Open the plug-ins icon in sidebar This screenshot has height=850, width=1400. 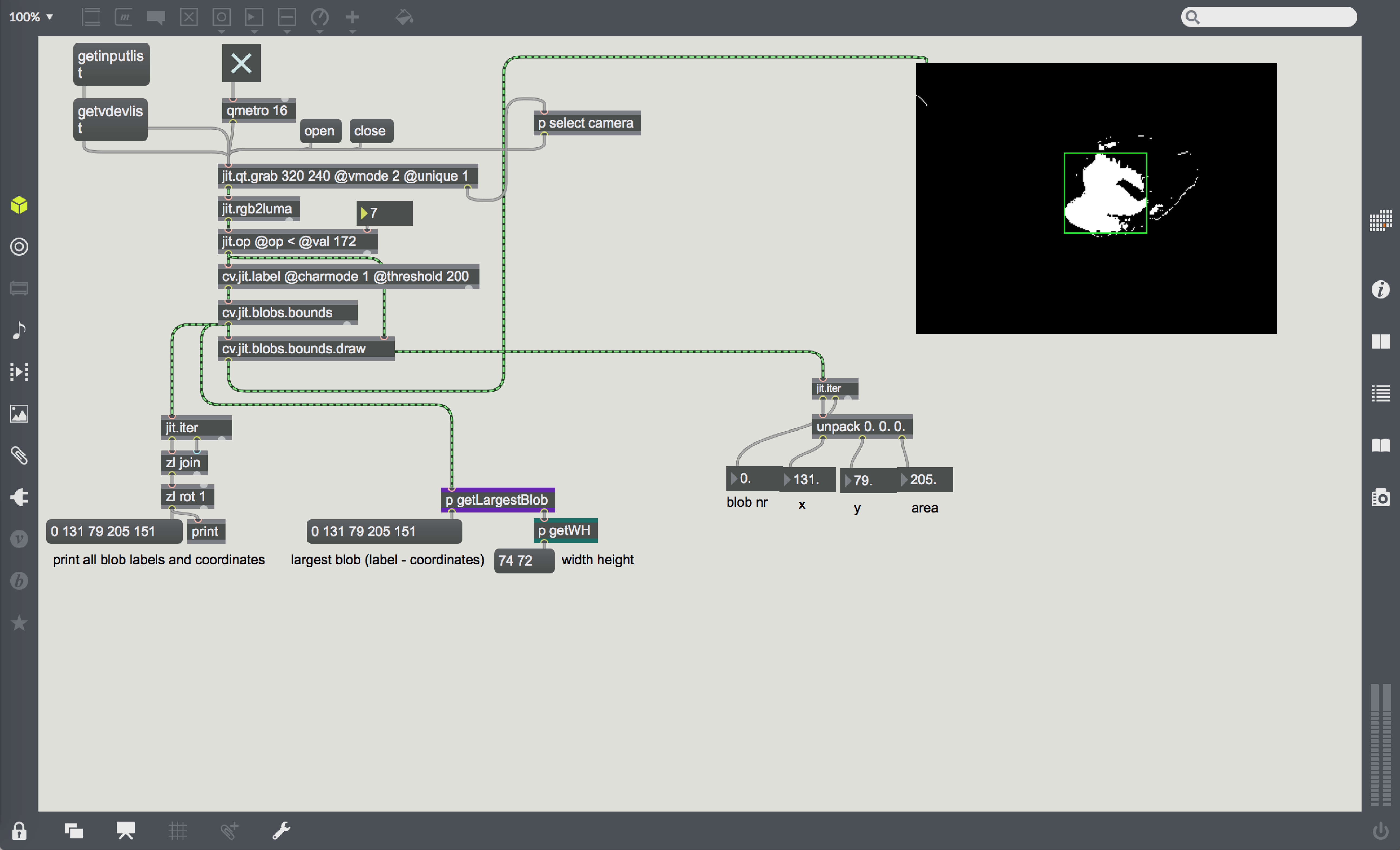[19, 498]
